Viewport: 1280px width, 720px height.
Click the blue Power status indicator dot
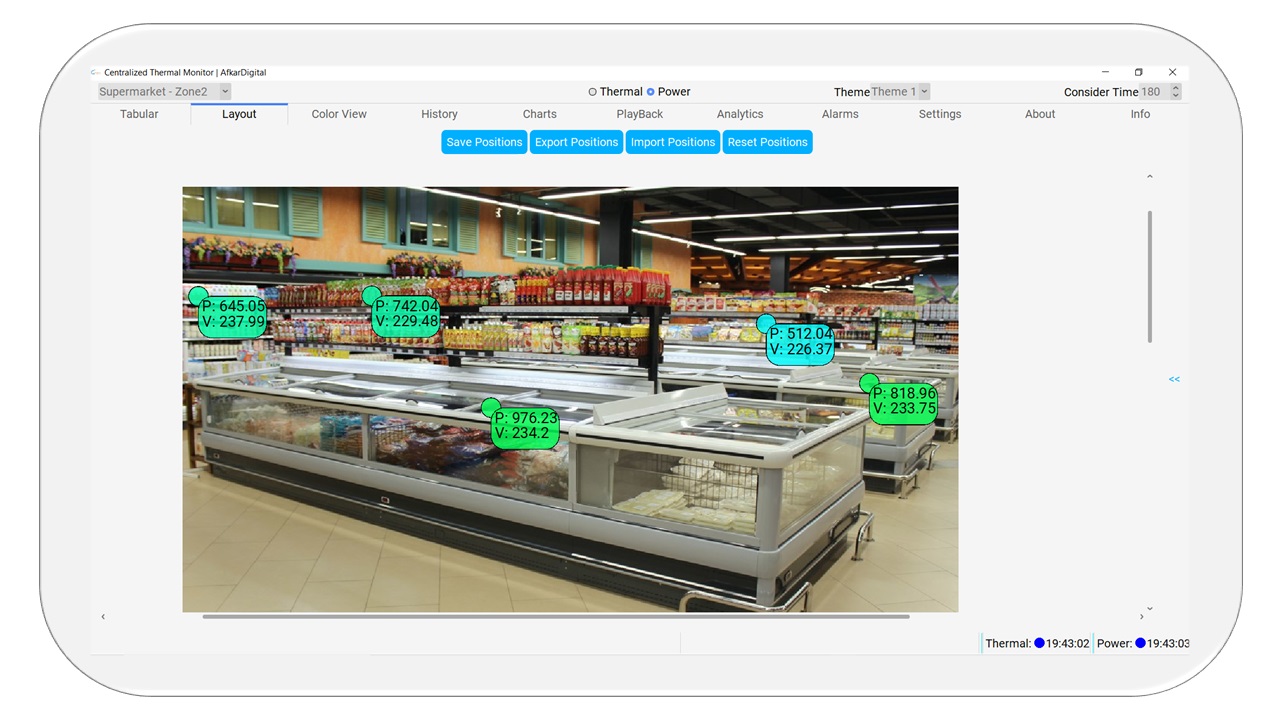[x=1140, y=643]
